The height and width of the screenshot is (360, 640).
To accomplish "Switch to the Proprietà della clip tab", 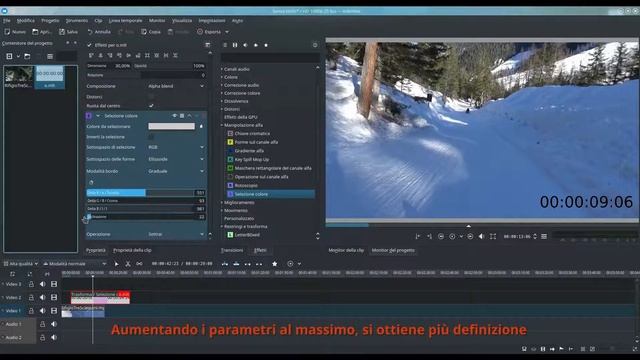I will [x=132, y=250].
